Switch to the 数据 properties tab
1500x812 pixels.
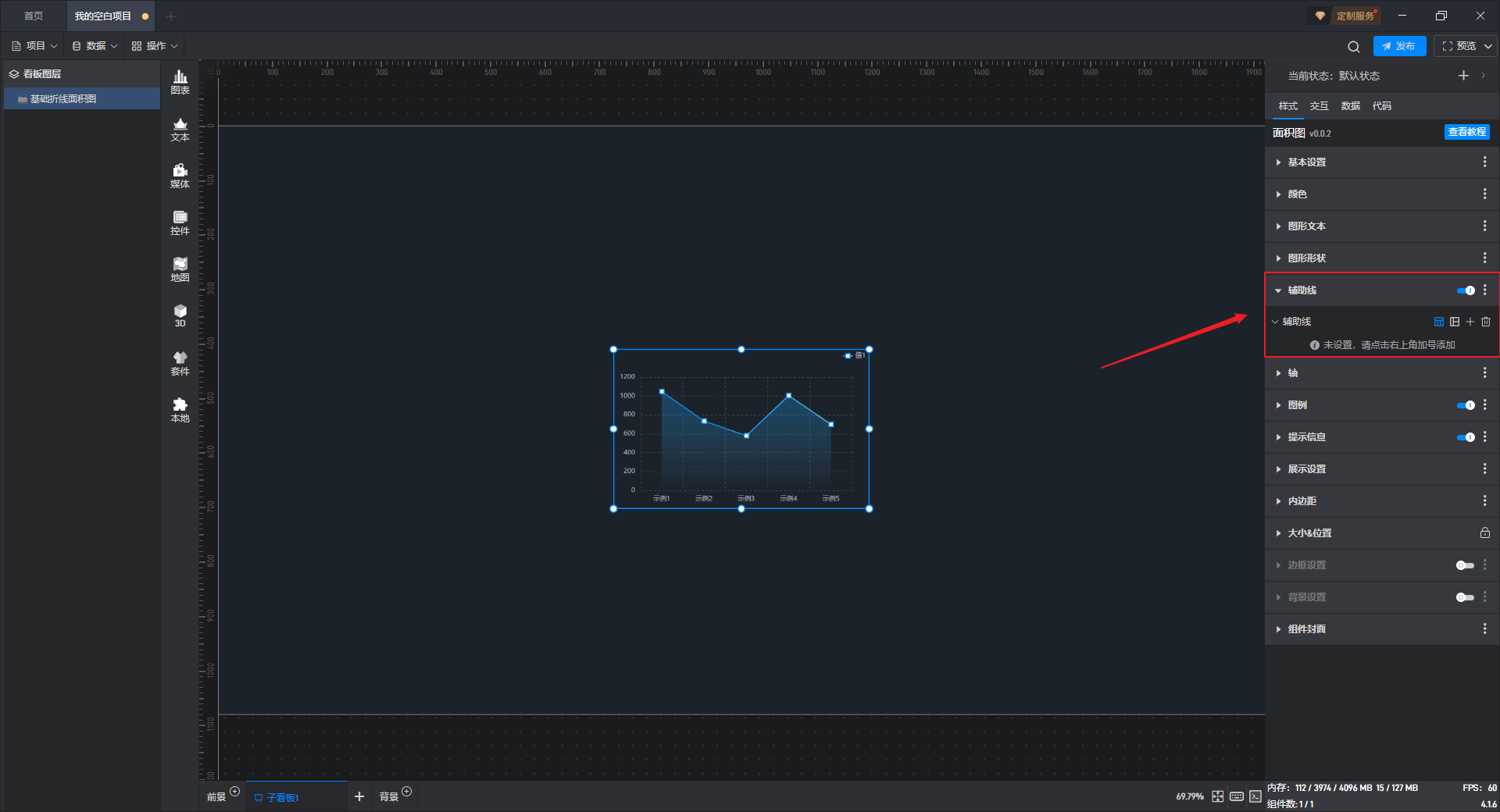[1351, 106]
